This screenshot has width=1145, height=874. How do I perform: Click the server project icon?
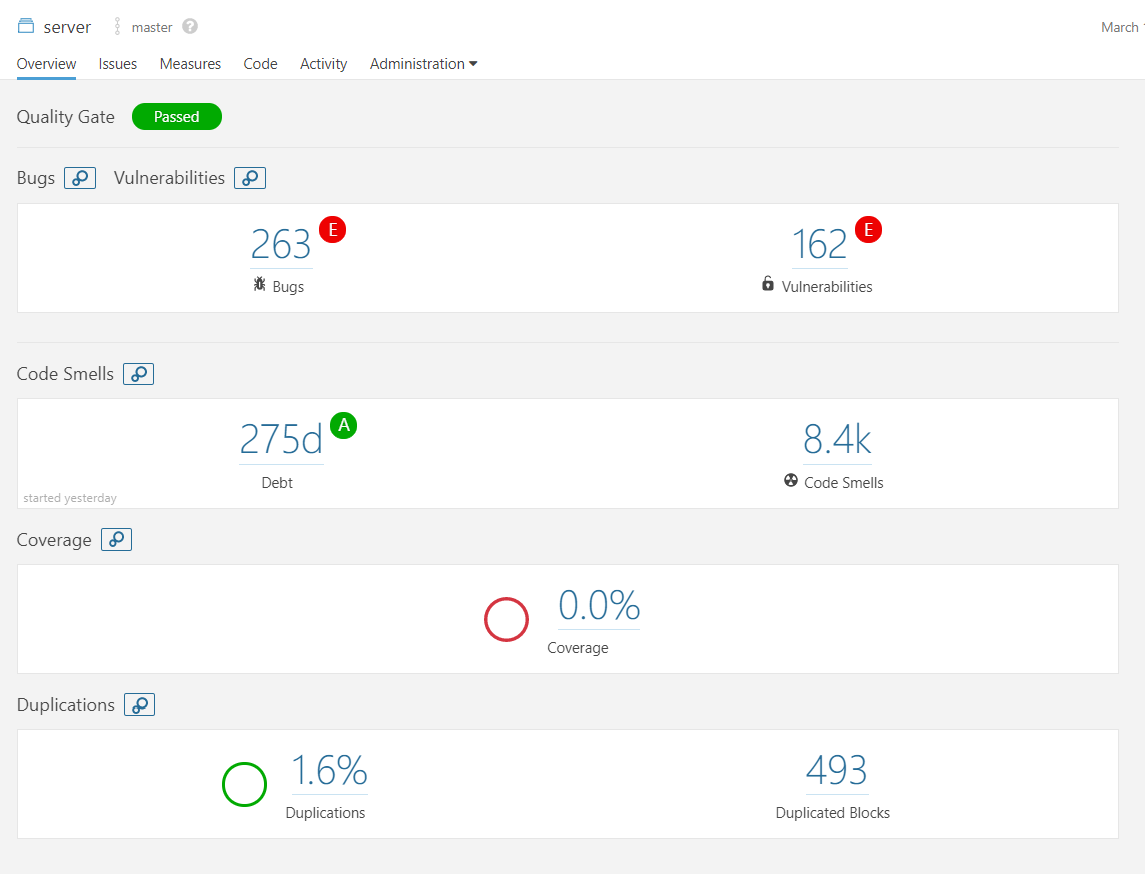tap(26, 27)
